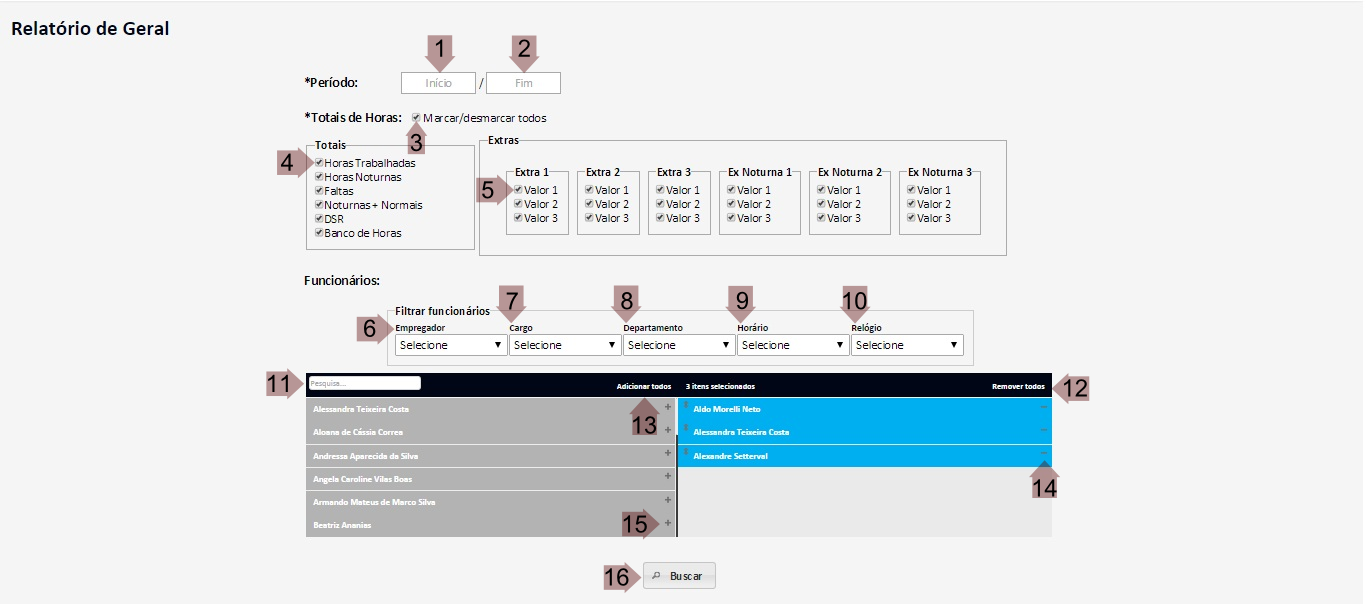
Task: Add Alessandra Teixeira Costa with plus icon
Action: (668, 407)
